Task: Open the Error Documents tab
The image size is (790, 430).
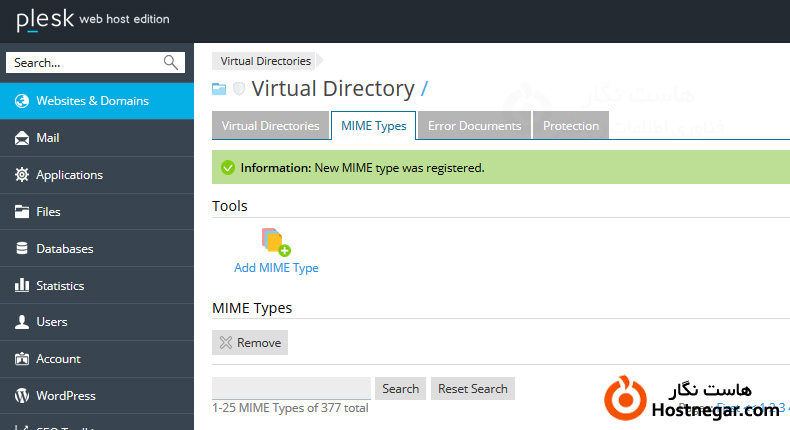Action: (x=474, y=126)
